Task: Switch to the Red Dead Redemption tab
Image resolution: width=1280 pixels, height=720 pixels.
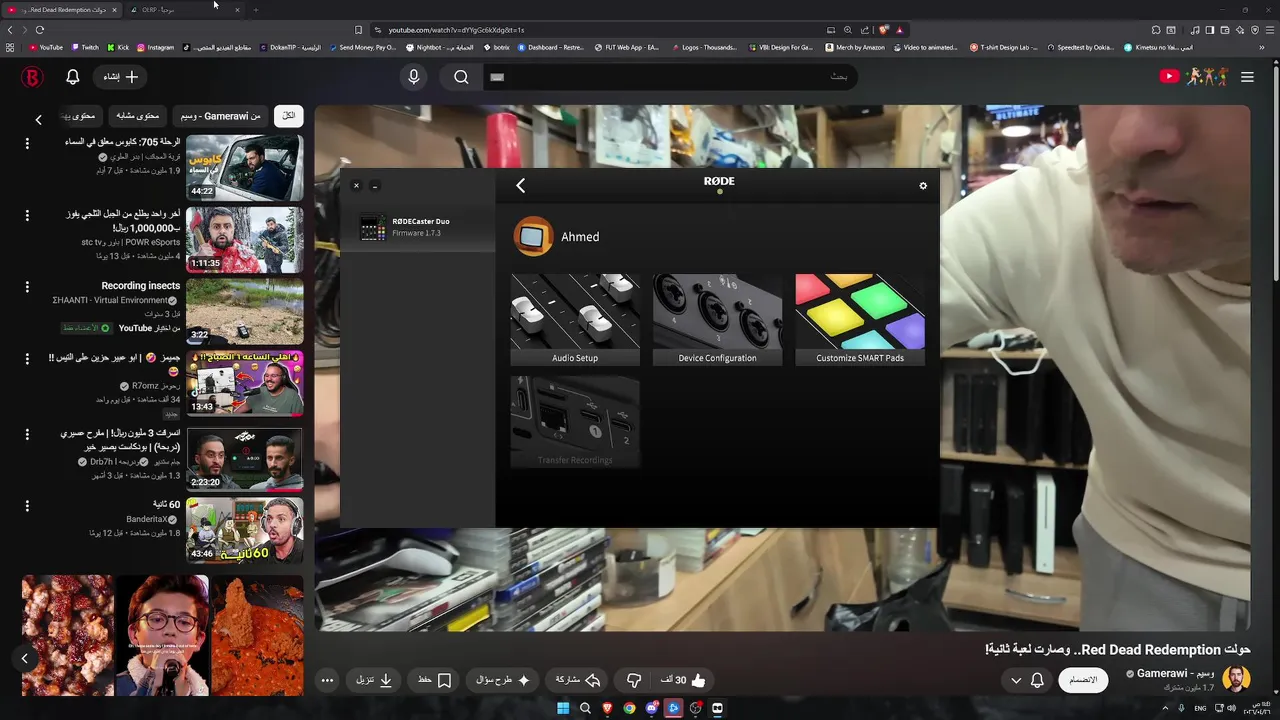Action: pos(60,10)
